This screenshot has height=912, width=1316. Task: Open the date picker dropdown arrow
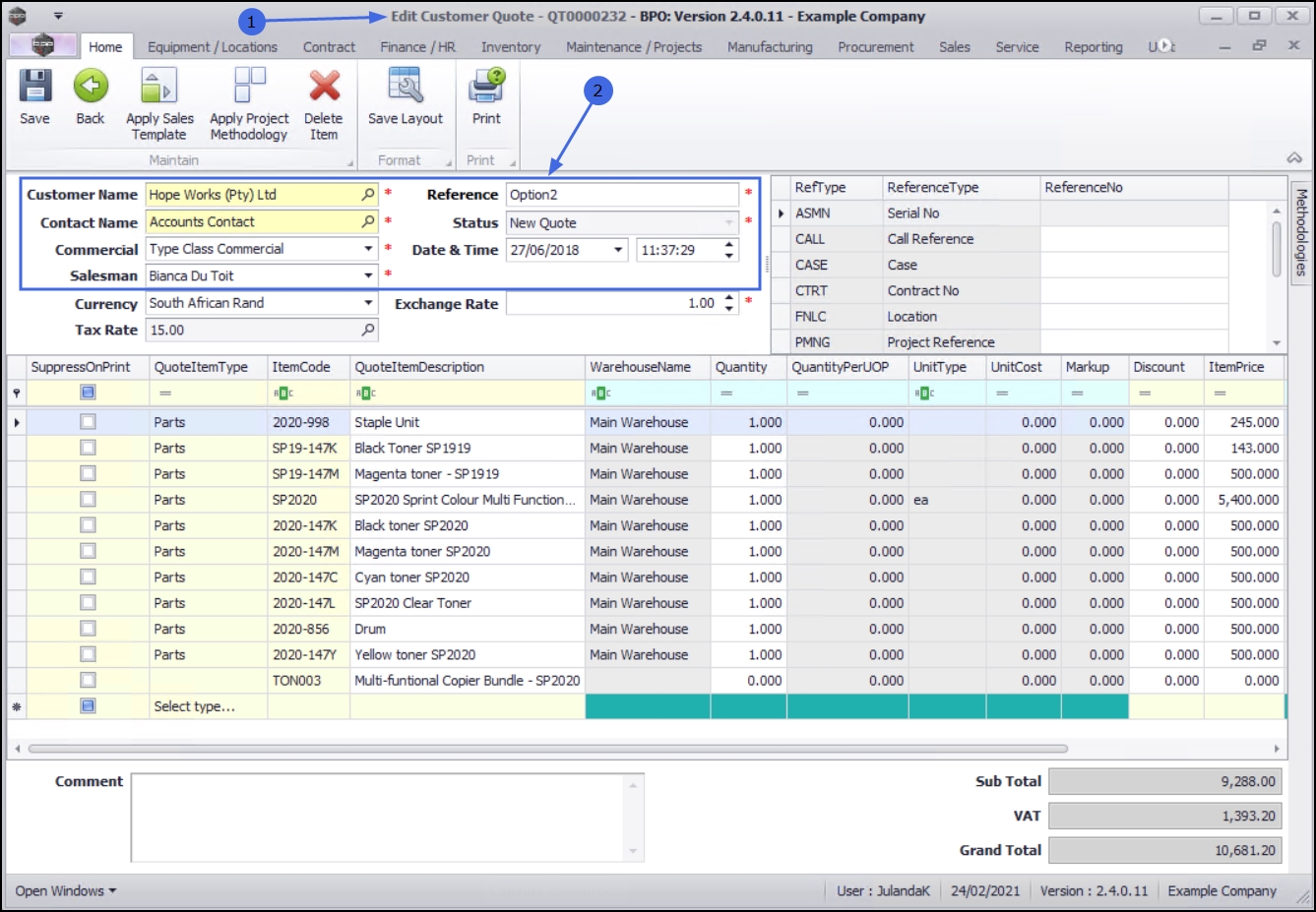pyautogui.click(x=618, y=250)
